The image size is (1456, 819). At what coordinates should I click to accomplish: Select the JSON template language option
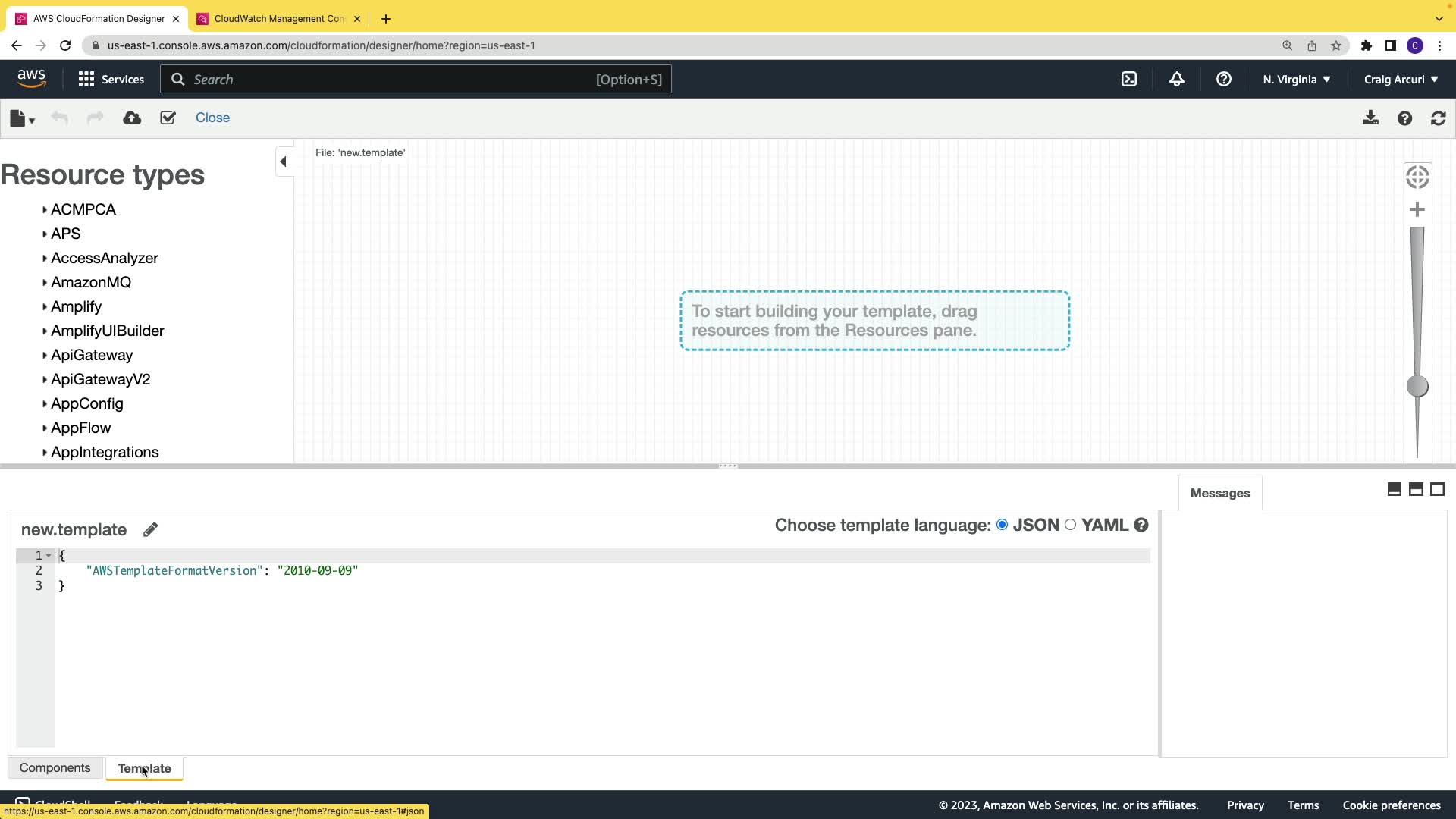(x=1003, y=525)
